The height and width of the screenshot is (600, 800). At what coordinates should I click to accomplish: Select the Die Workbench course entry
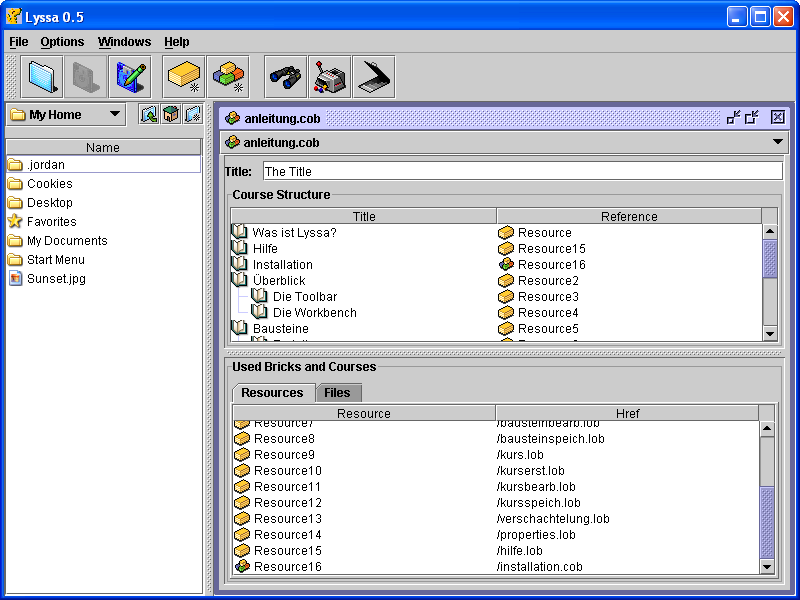[315, 312]
